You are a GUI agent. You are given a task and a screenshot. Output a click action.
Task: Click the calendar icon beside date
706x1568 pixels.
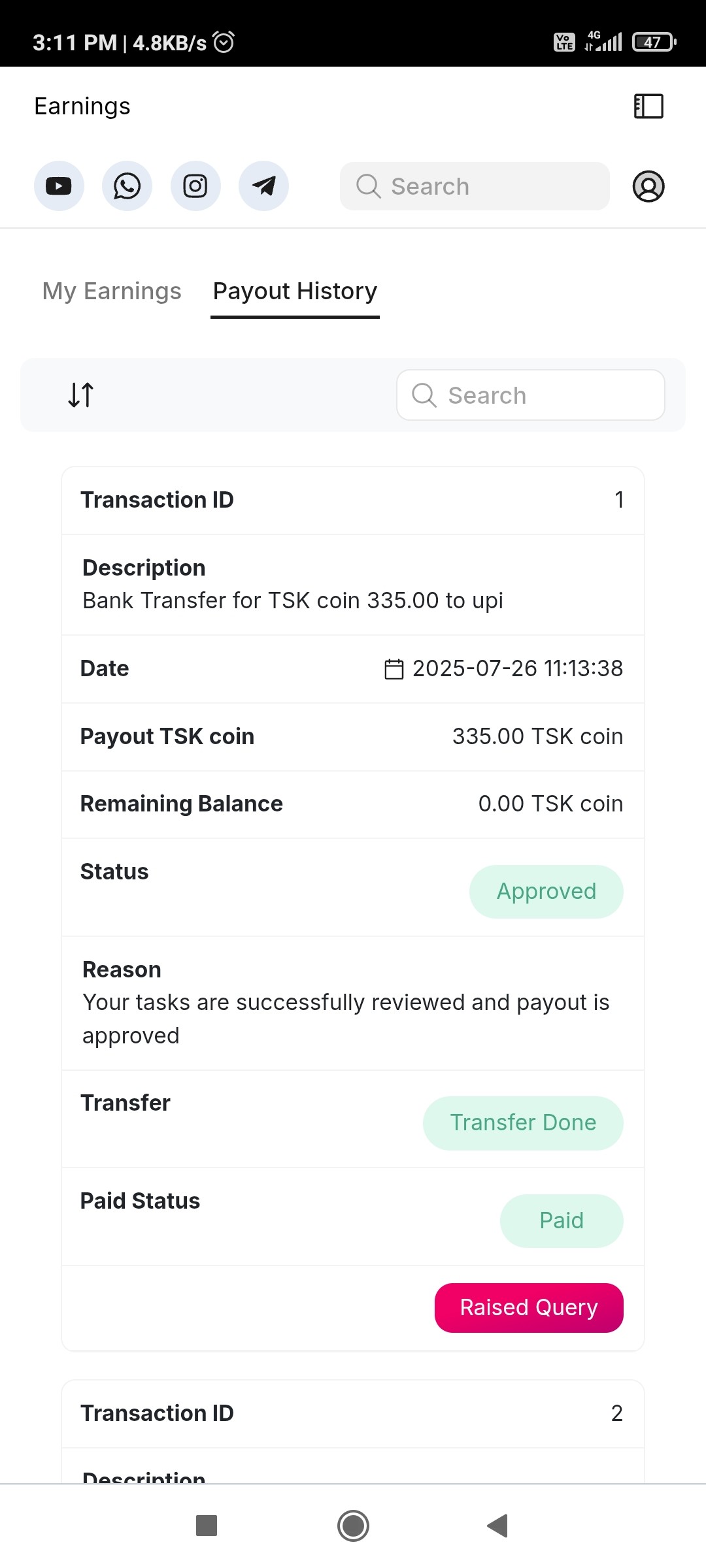tap(394, 669)
